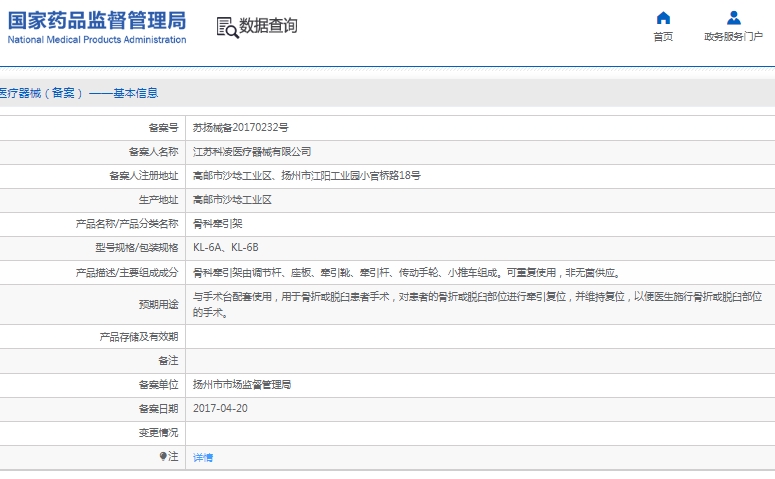775x479 pixels.
Task: Select filing unit 扬州市市场监督管理局
Action: tap(242, 385)
